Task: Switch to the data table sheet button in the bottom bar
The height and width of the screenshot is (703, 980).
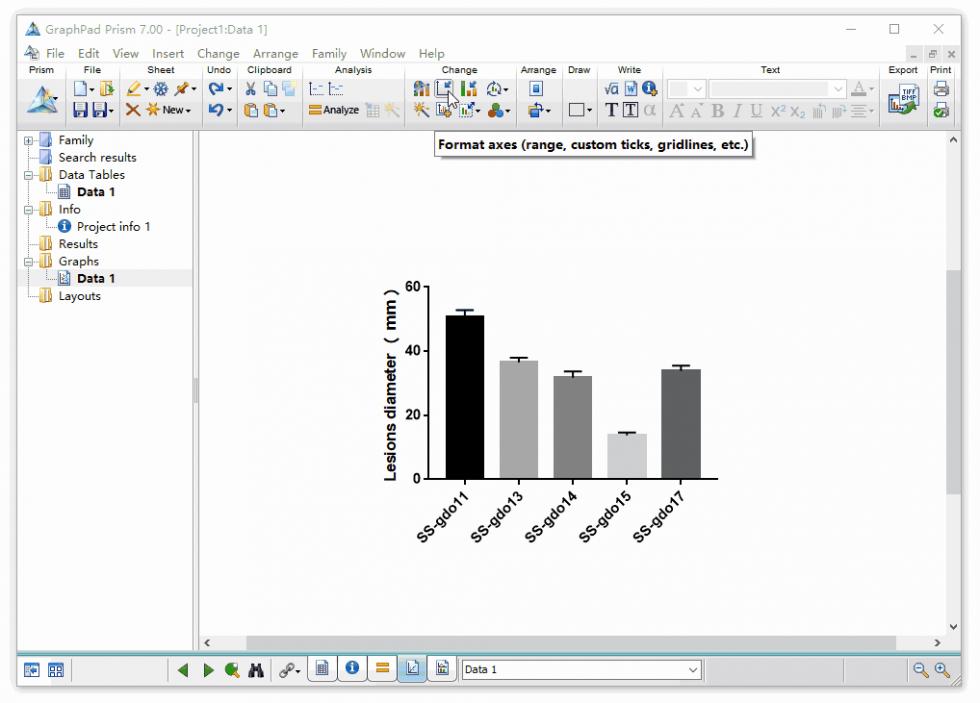Action: 322,669
